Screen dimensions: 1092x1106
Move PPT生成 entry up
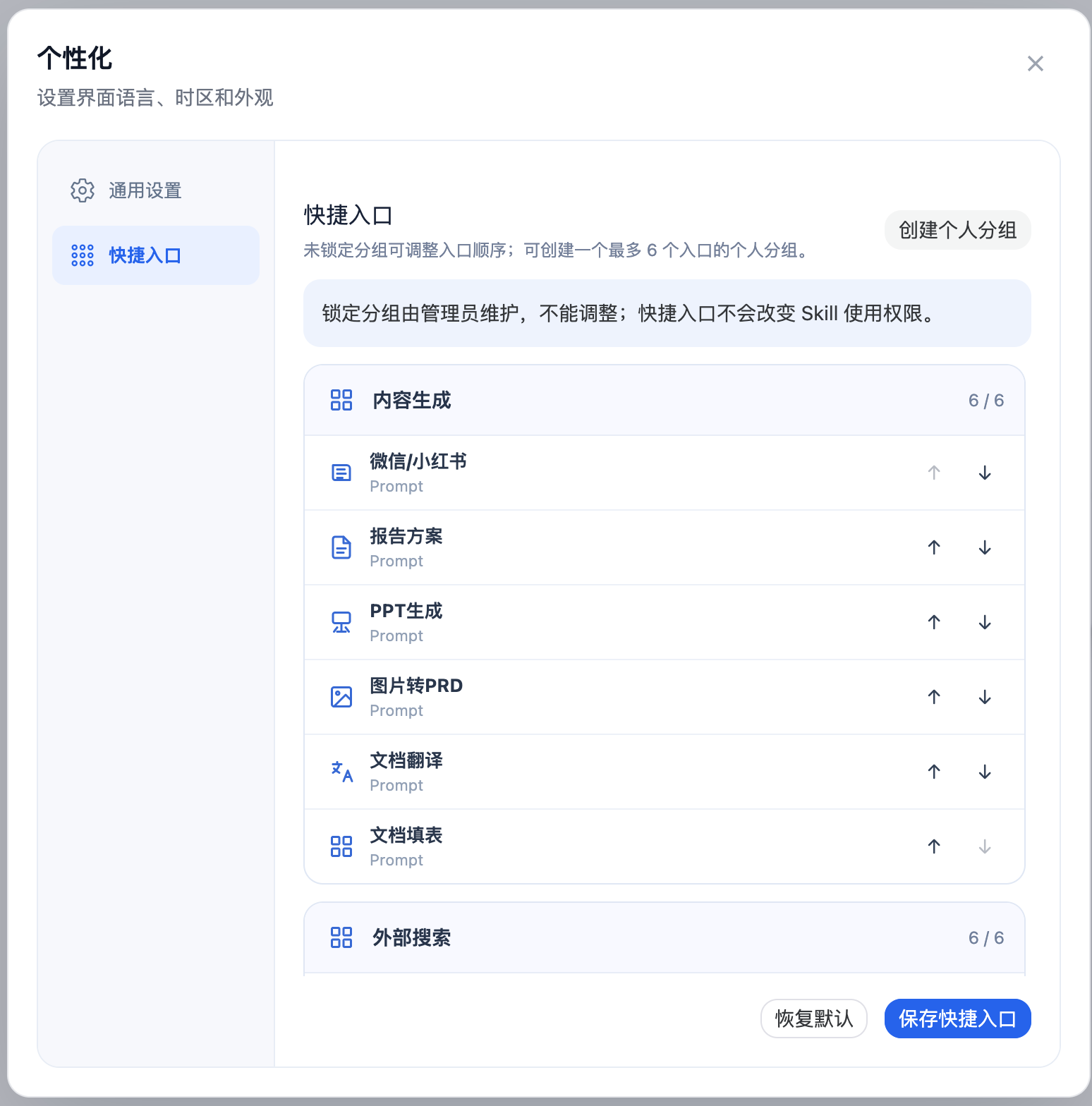(934, 622)
